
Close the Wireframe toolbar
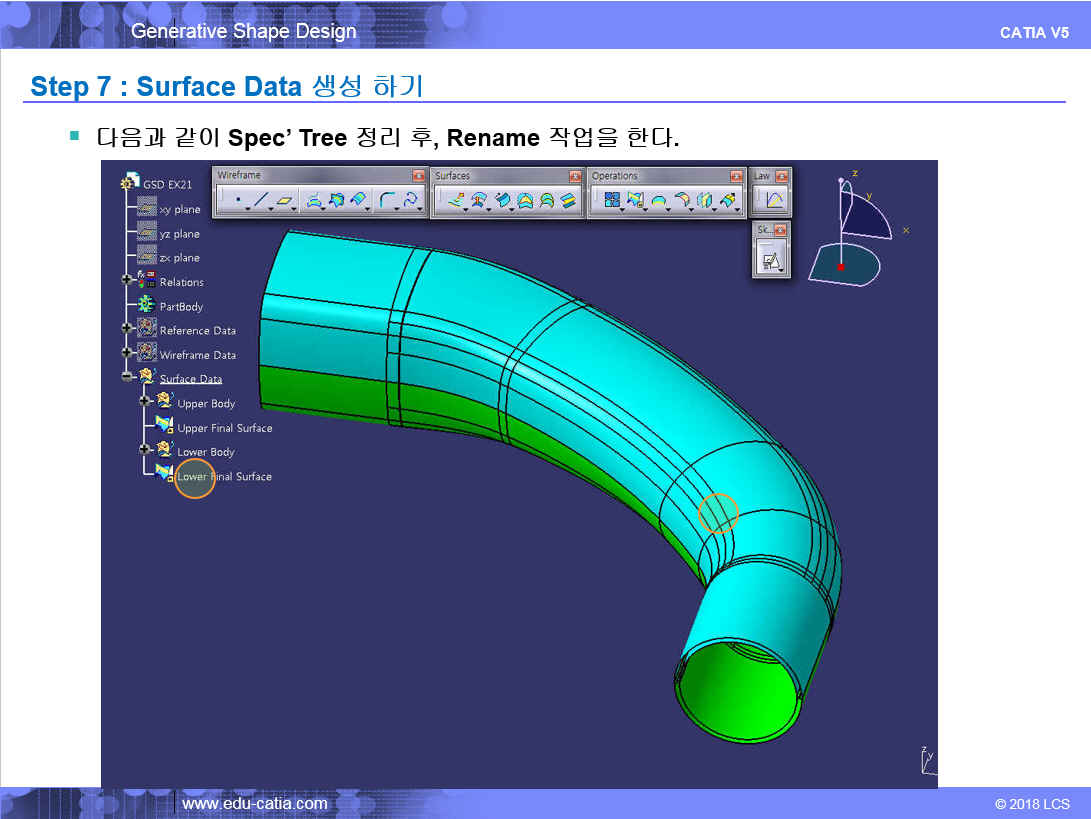[418, 176]
